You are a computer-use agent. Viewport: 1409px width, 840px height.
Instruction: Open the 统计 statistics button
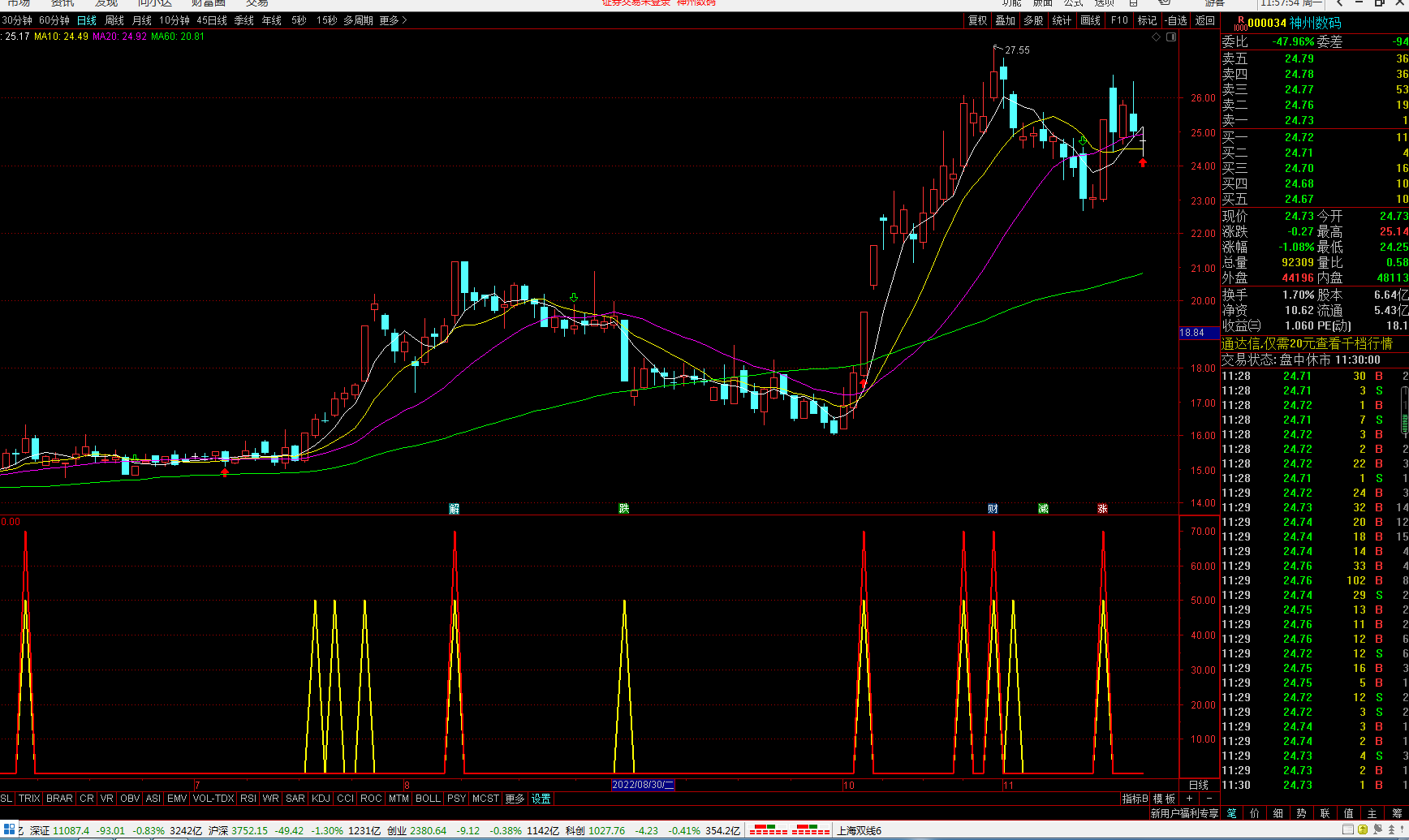(x=1062, y=20)
